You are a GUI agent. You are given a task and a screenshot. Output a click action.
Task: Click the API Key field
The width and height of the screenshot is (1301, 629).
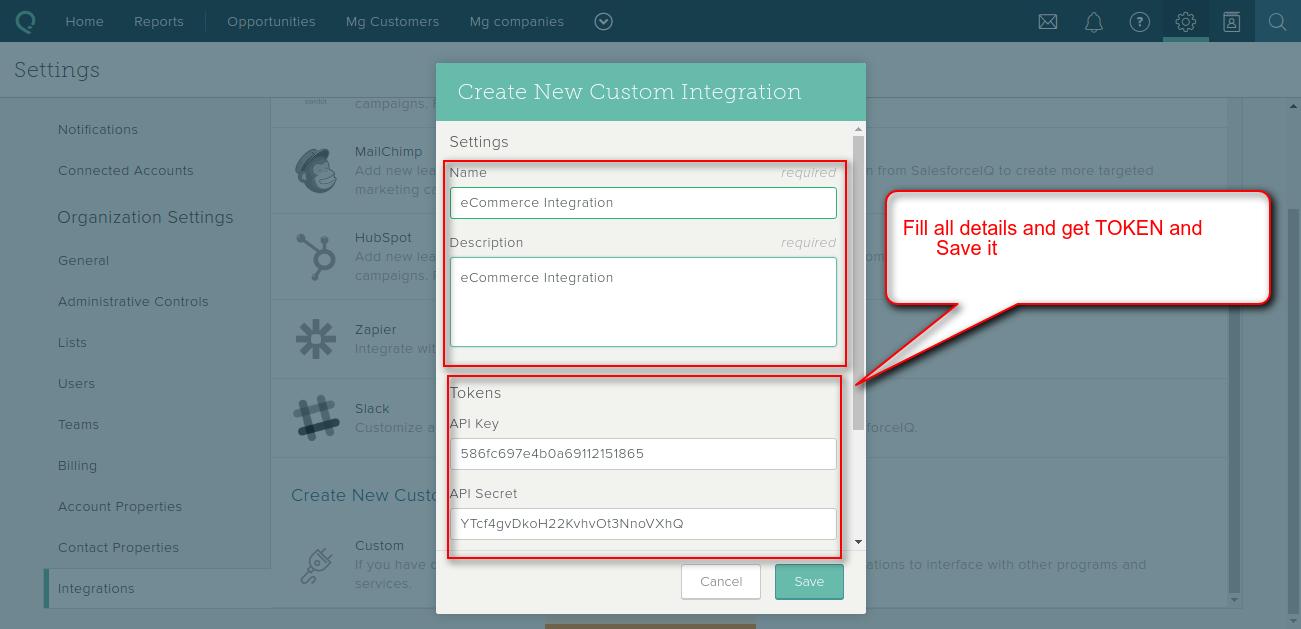pyautogui.click(x=643, y=453)
